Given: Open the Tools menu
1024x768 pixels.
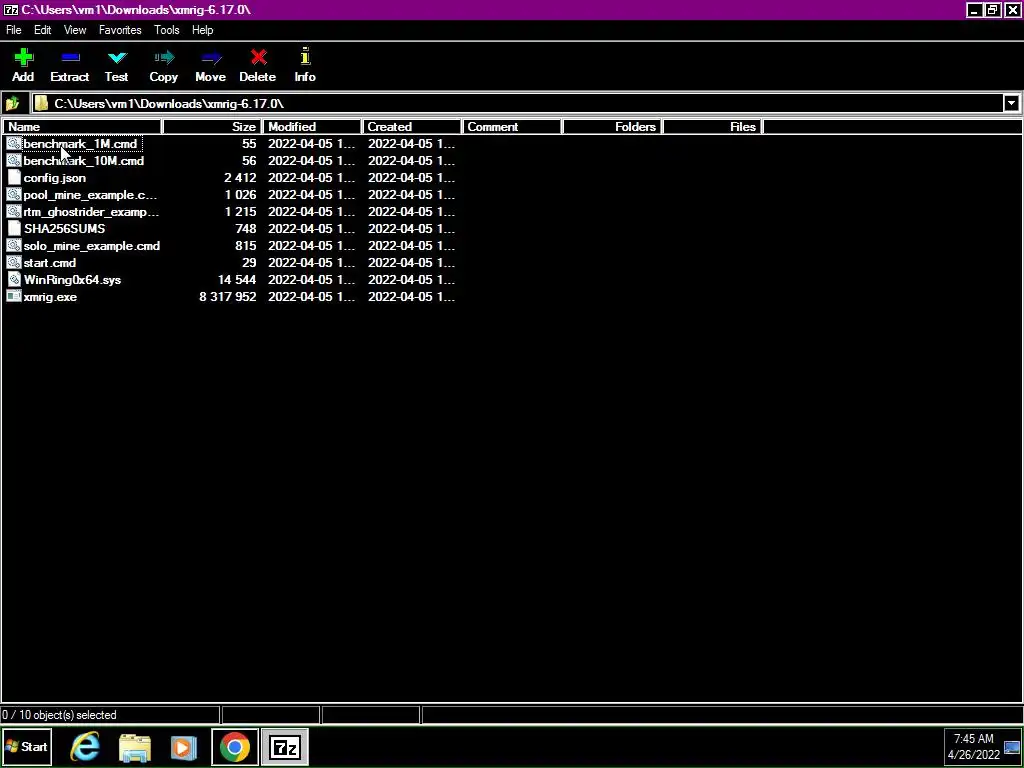Looking at the screenshot, I should pyautogui.click(x=167, y=30).
